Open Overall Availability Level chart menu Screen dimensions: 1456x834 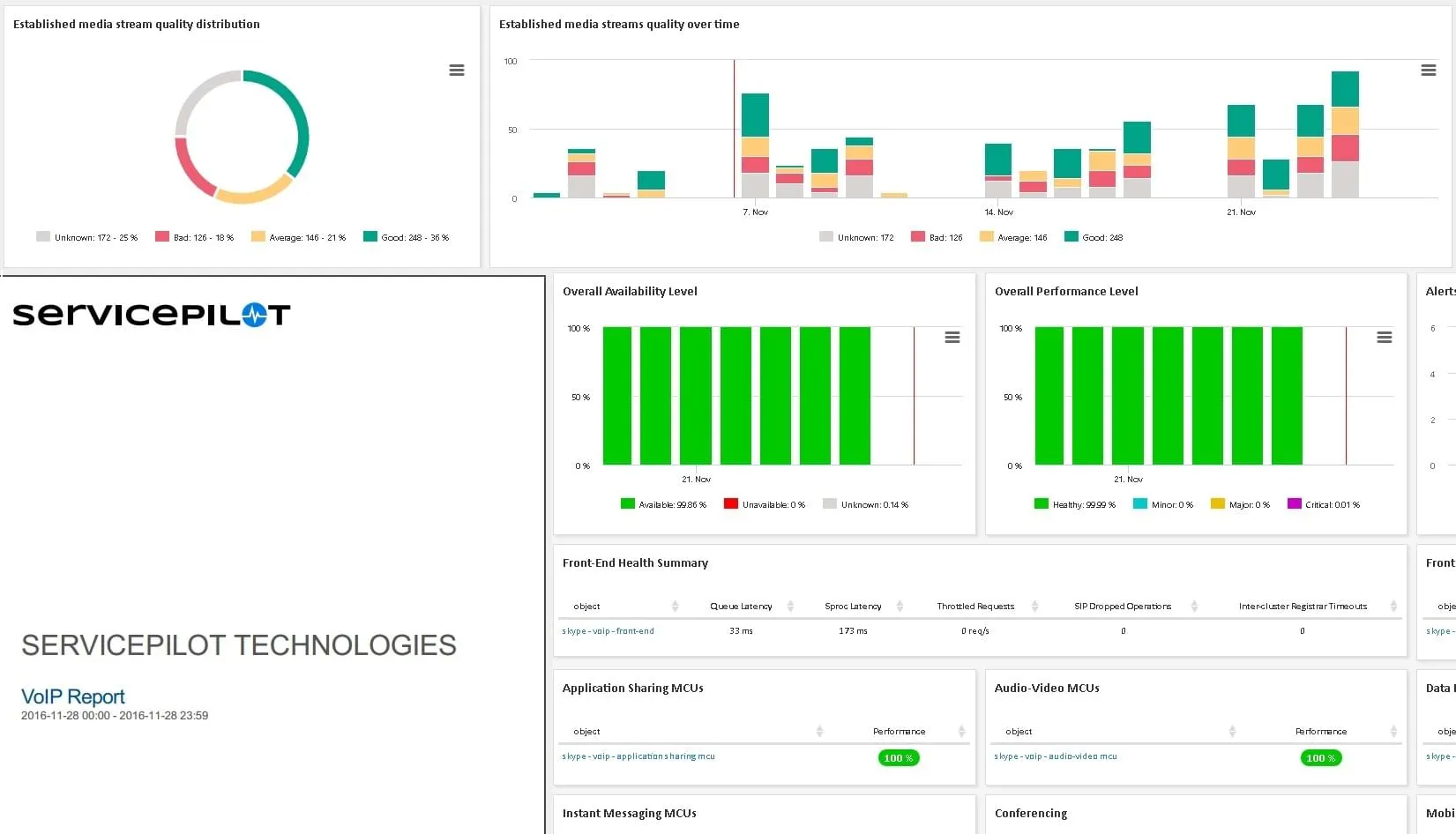pos(952,338)
